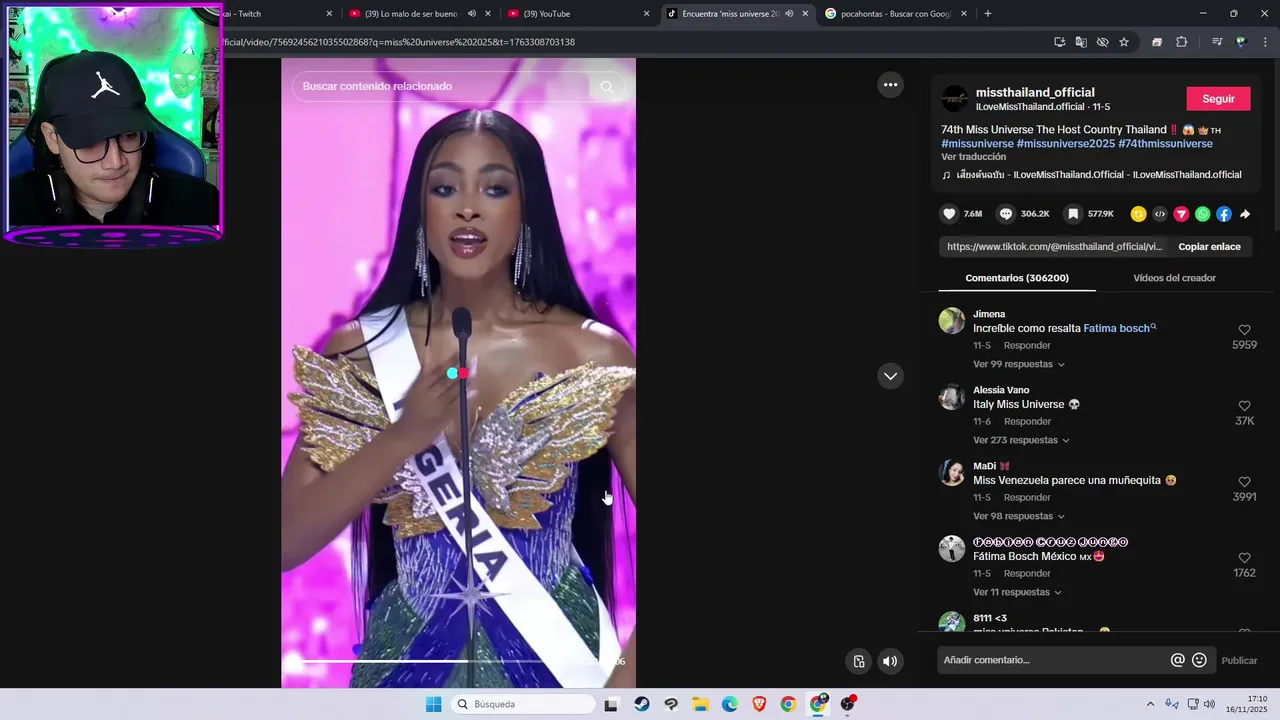Open the Chrome profile avatar
Screen dimensions: 1280x720
click(1241, 42)
